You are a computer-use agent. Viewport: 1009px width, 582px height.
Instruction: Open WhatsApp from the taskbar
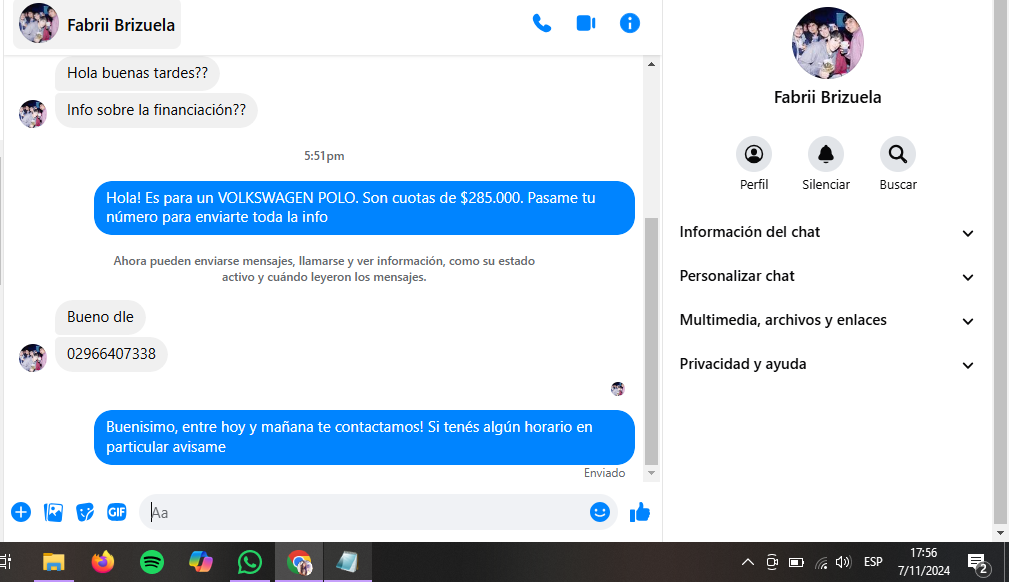tap(250, 562)
